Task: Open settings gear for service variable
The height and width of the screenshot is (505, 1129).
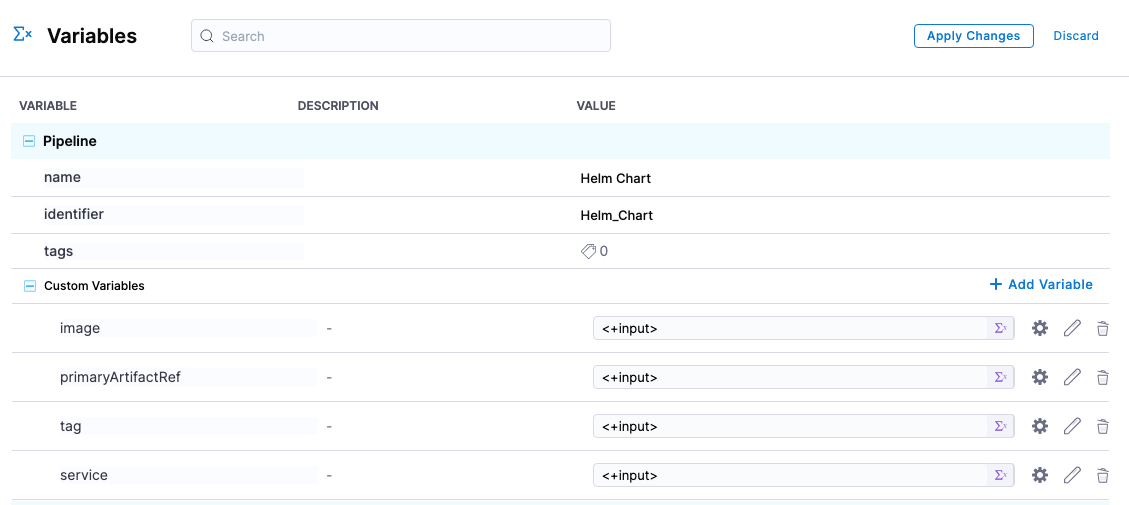Action: [1039, 475]
